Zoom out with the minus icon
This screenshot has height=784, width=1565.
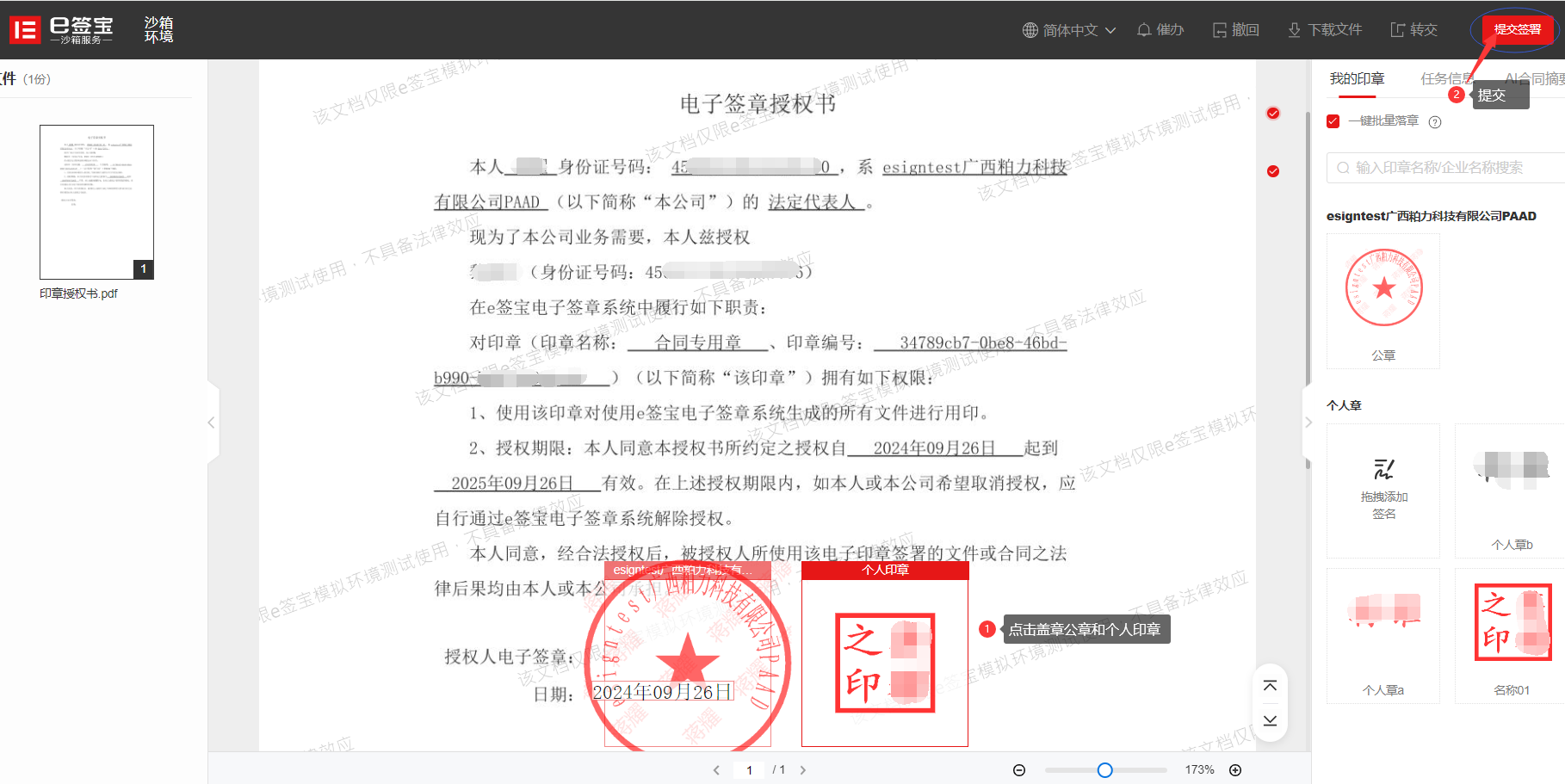tap(1019, 770)
